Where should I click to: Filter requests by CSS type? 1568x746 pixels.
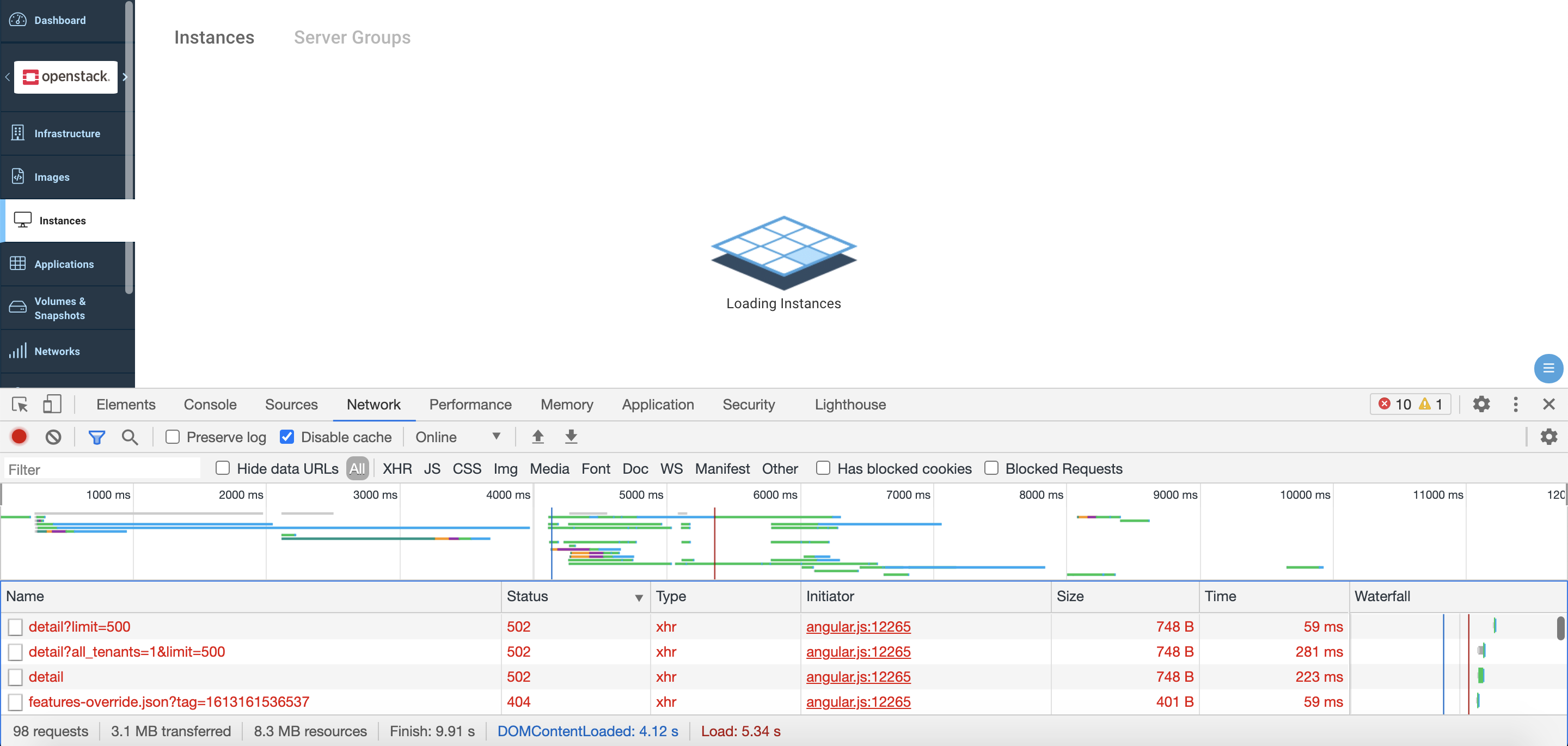(467, 468)
